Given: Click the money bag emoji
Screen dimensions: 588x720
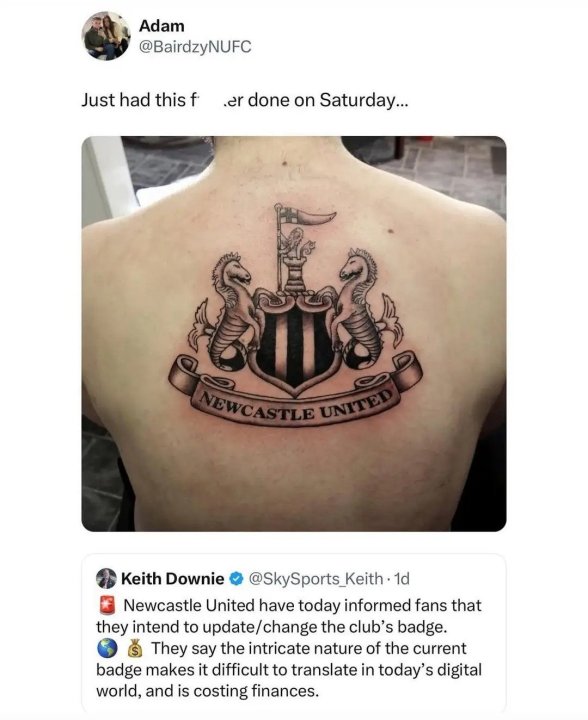Looking at the screenshot, I should click(134, 649).
